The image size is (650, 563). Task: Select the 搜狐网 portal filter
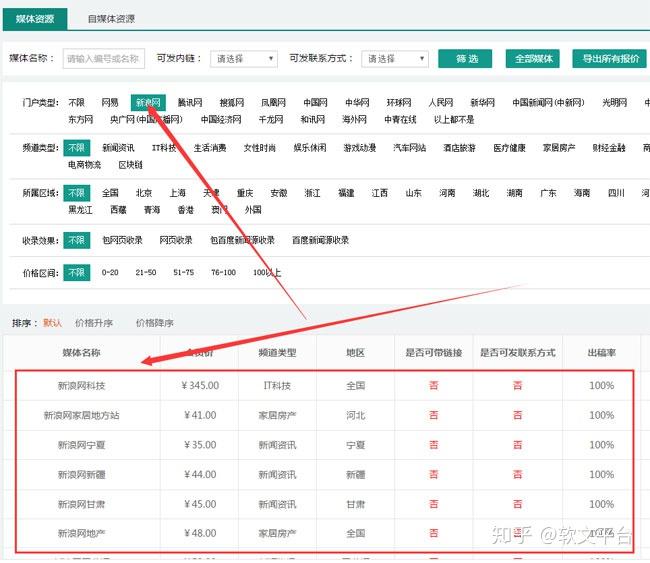point(232,102)
